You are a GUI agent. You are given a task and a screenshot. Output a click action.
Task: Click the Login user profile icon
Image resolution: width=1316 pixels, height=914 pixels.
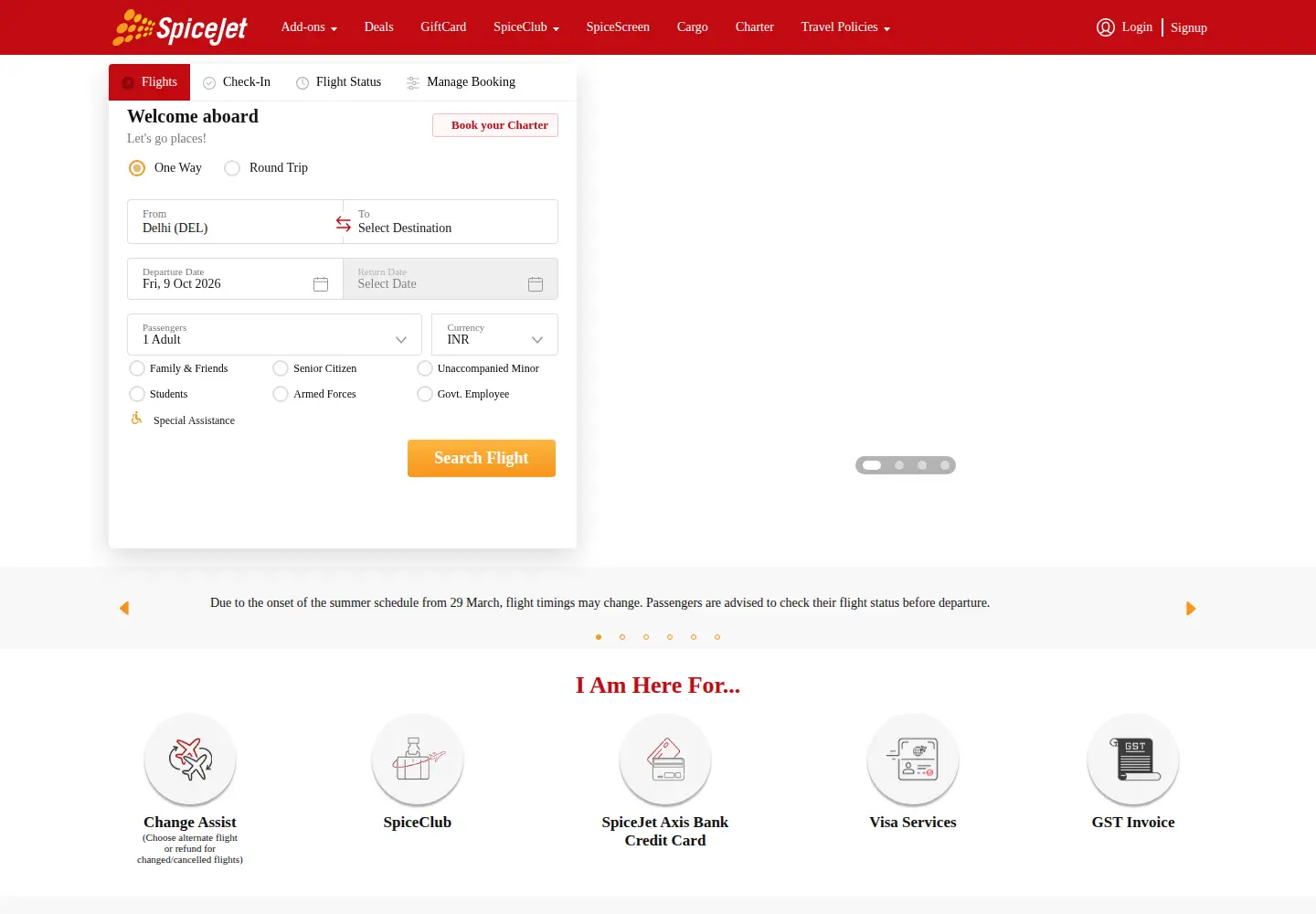pos(1106,27)
